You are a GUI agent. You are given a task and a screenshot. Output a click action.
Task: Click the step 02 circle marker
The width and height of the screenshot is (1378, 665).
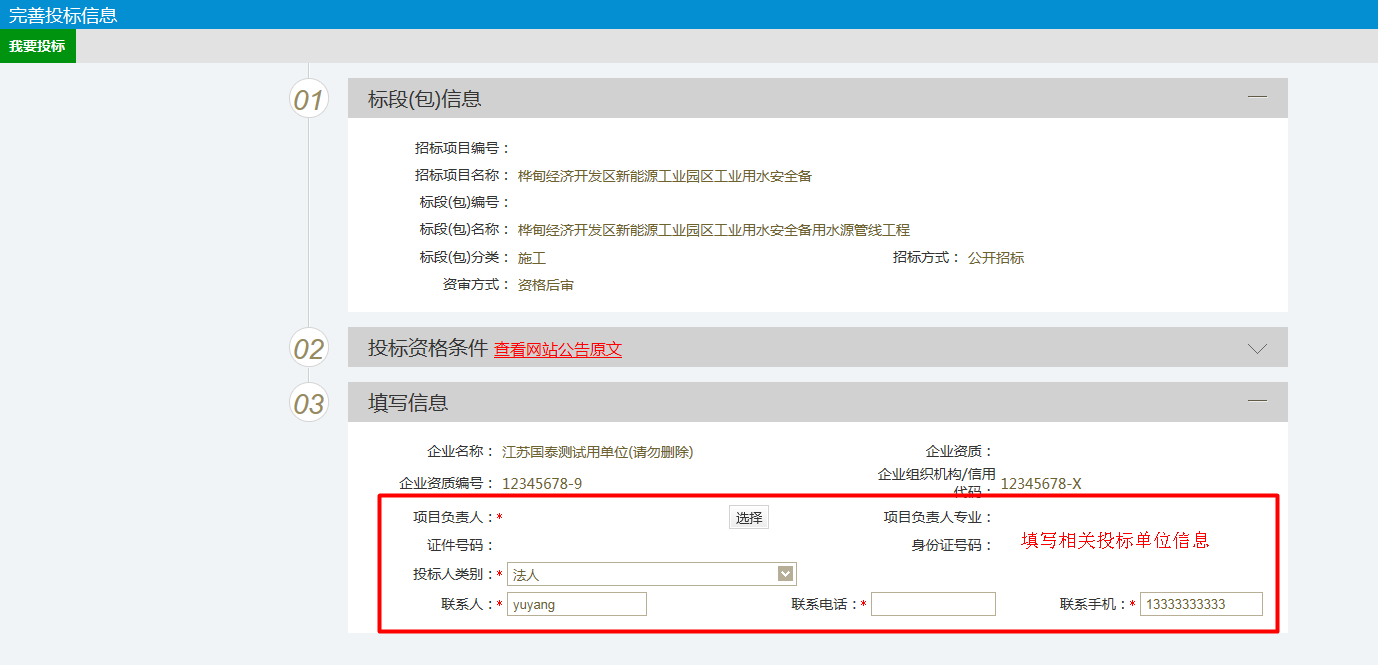pyautogui.click(x=309, y=349)
